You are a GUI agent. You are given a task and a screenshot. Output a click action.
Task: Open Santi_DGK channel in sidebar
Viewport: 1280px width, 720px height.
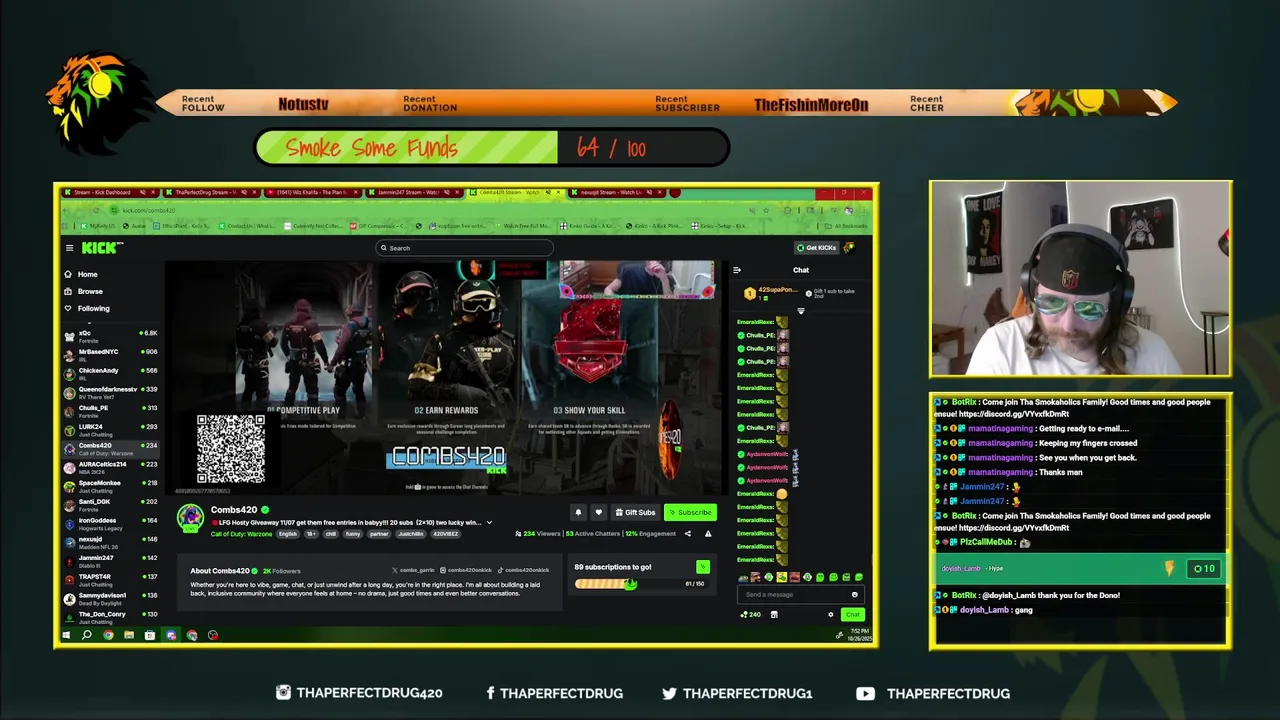click(x=110, y=505)
